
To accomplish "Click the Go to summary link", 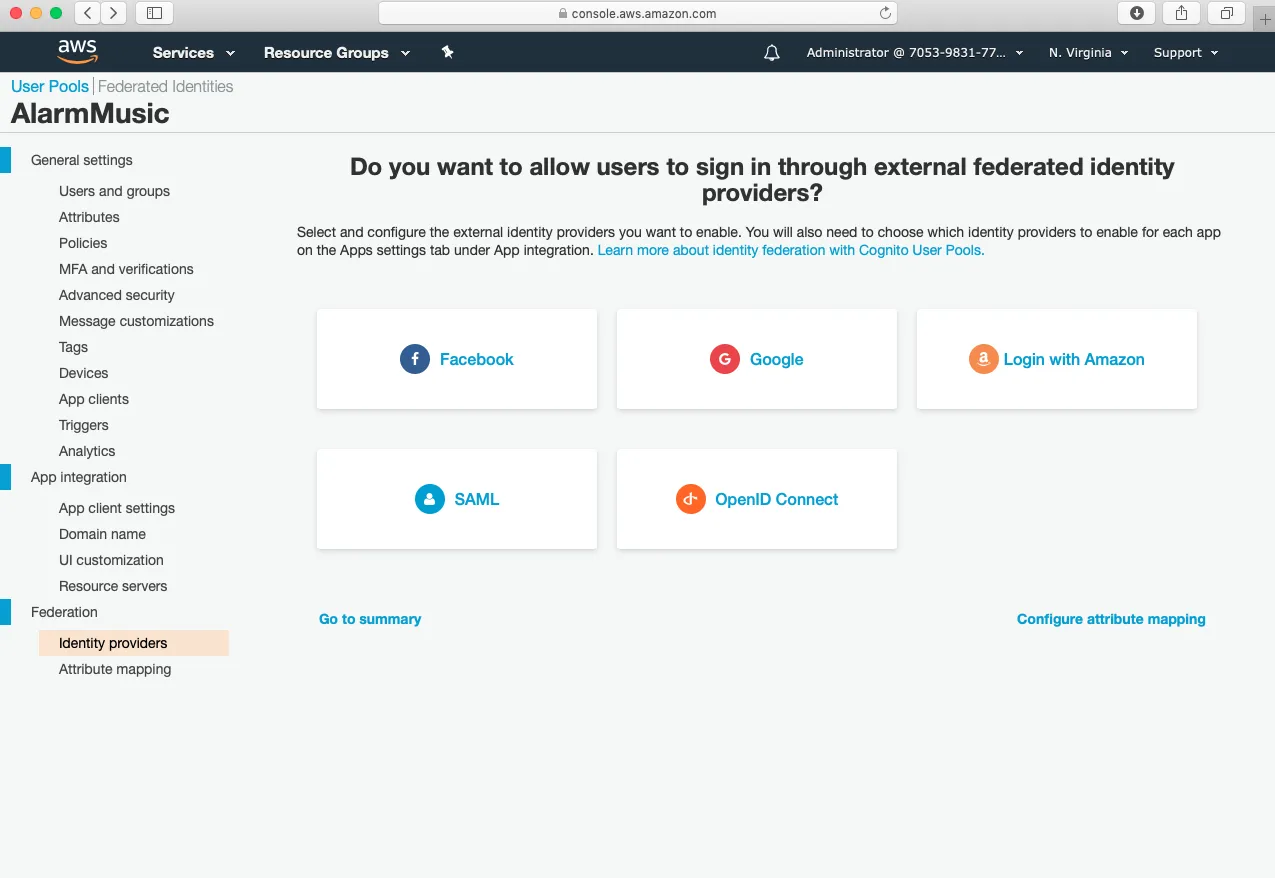I will point(370,619).
